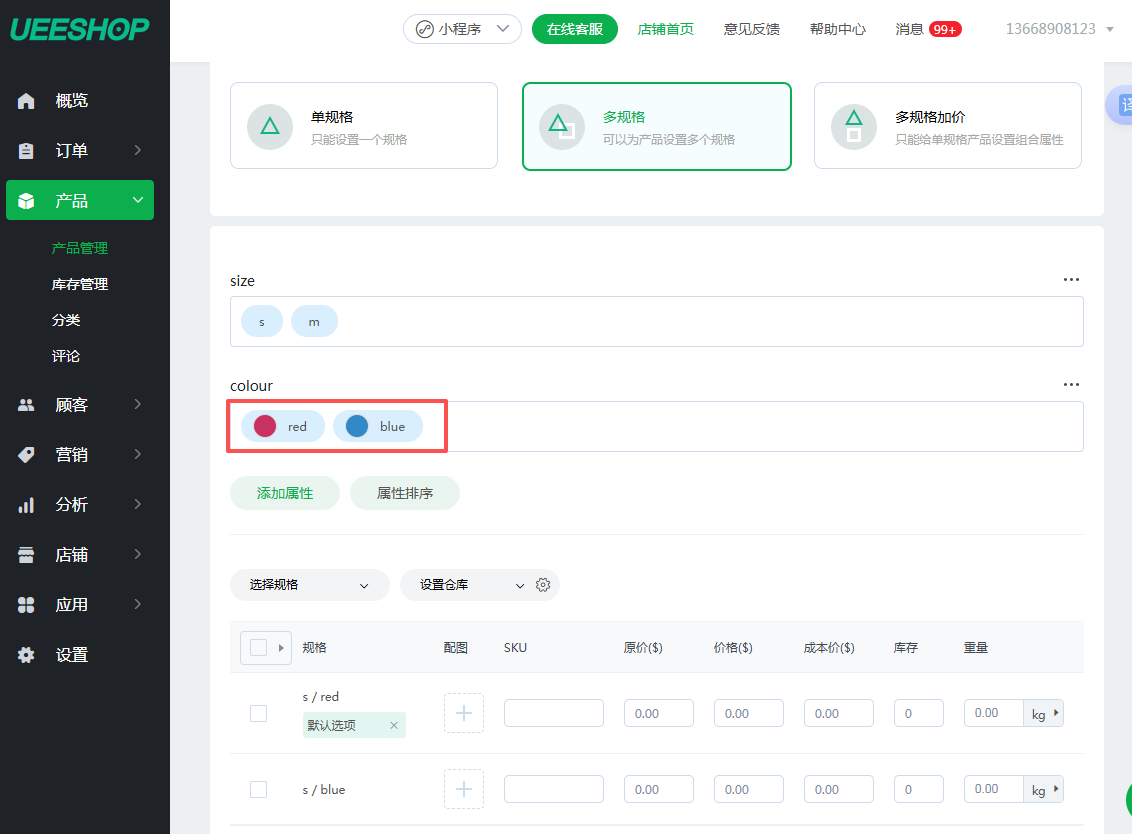1132x834 pixels.
Task: Click the analytics bar chart icon
Action: tap(27, 505)
